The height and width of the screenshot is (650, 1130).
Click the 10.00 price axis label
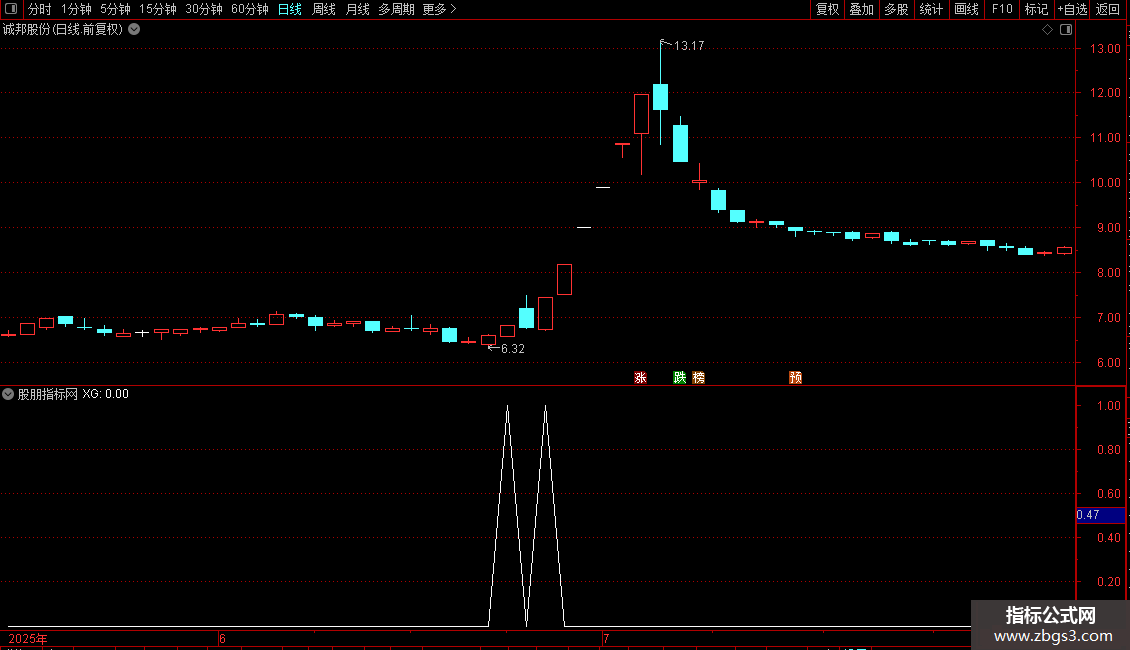[x=1105, y=183]
